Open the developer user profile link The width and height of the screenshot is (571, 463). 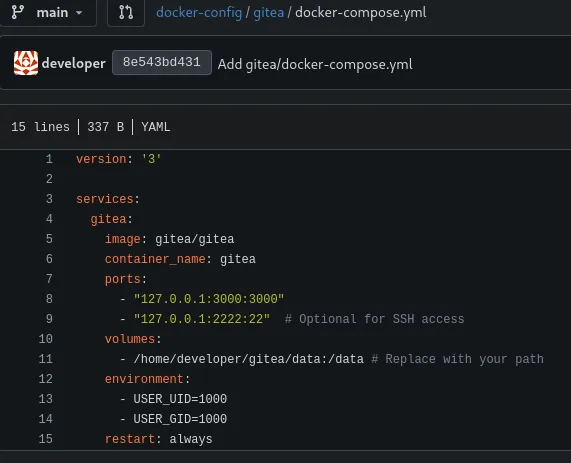click(74, 63)
